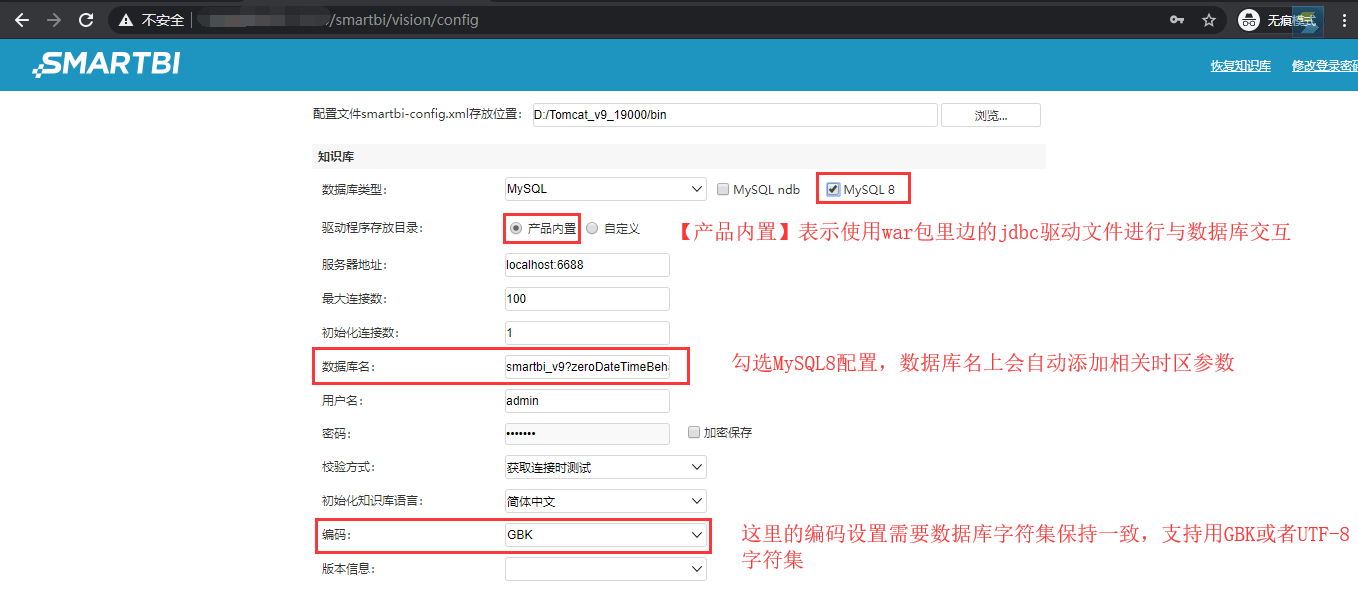Click the 数据库类型 label
1358x591 pixels.
coord(353,190)
